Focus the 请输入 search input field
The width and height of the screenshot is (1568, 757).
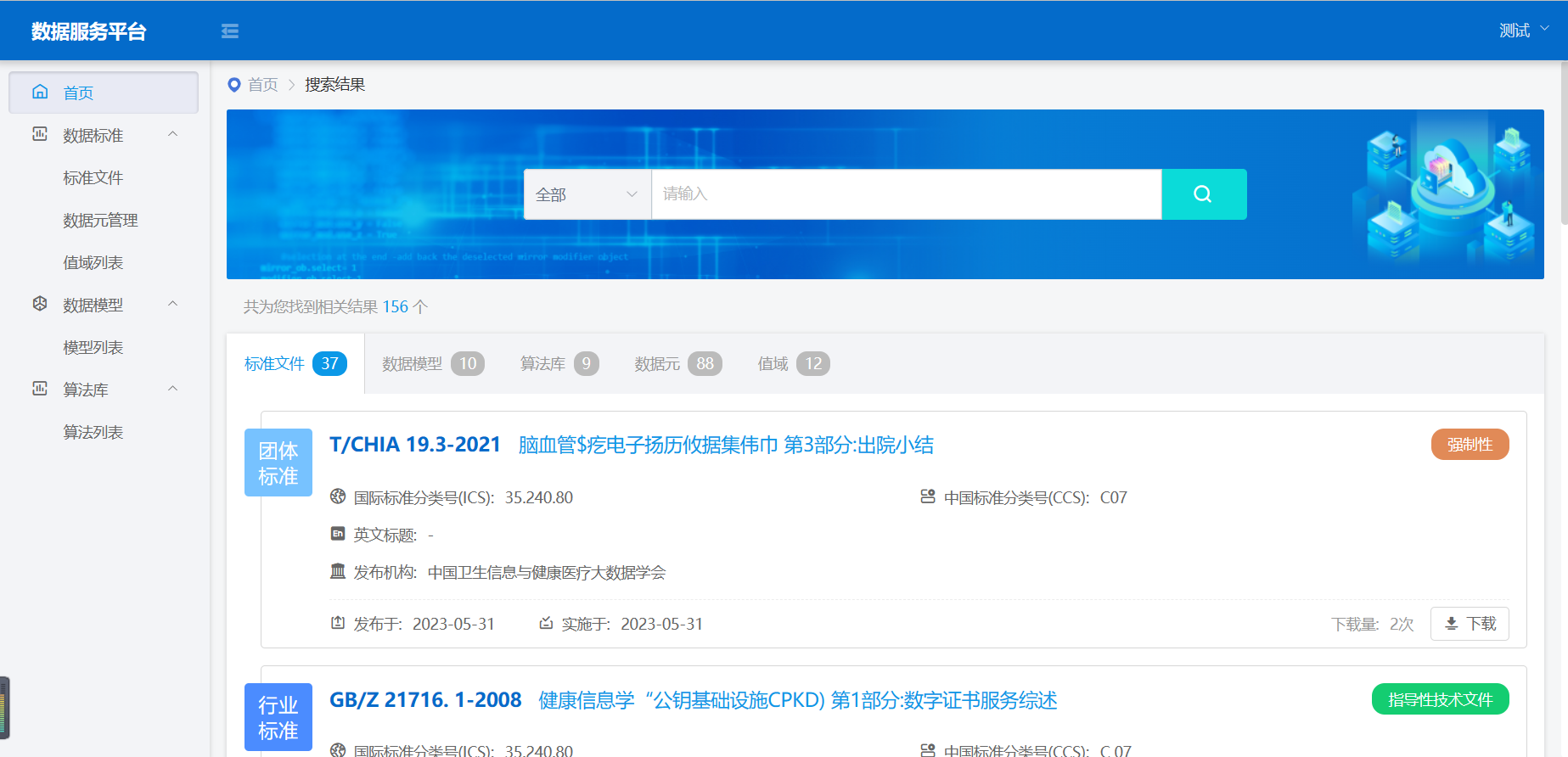pos(907,194)
